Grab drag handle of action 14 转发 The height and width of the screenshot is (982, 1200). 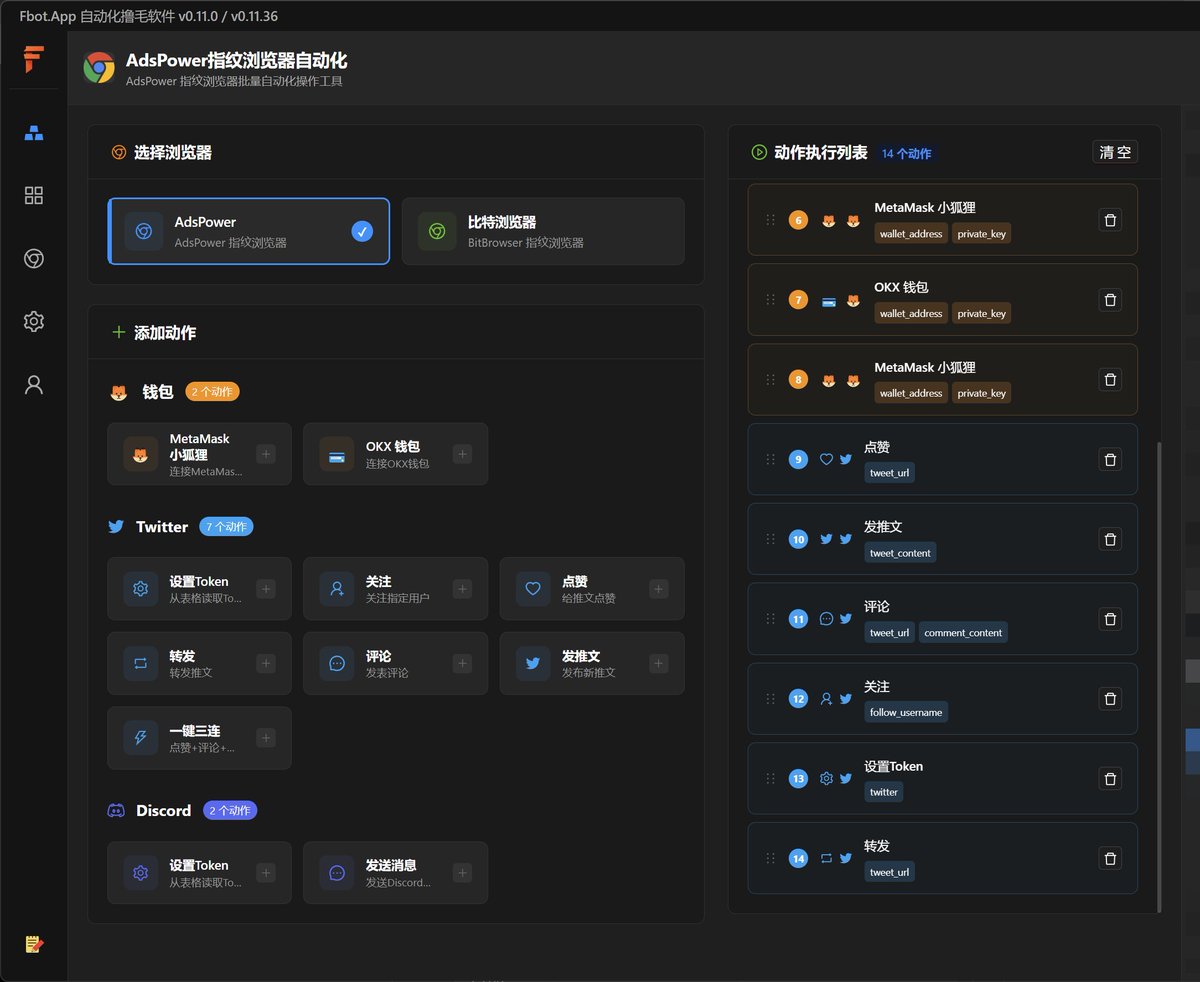click(x=770, y=858)
